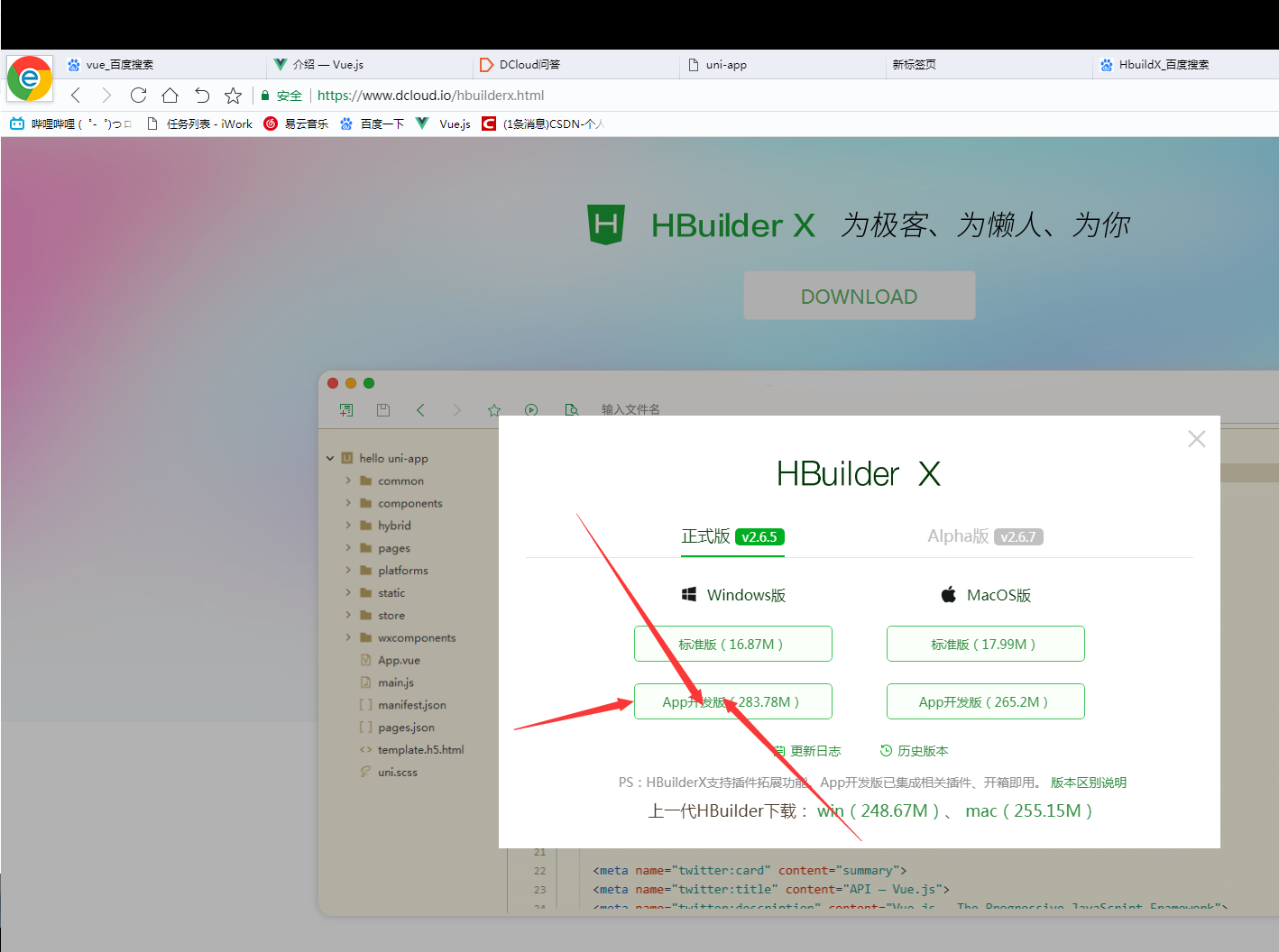Run the project using the play icon
1279x952 pixels.
point(531,409)
